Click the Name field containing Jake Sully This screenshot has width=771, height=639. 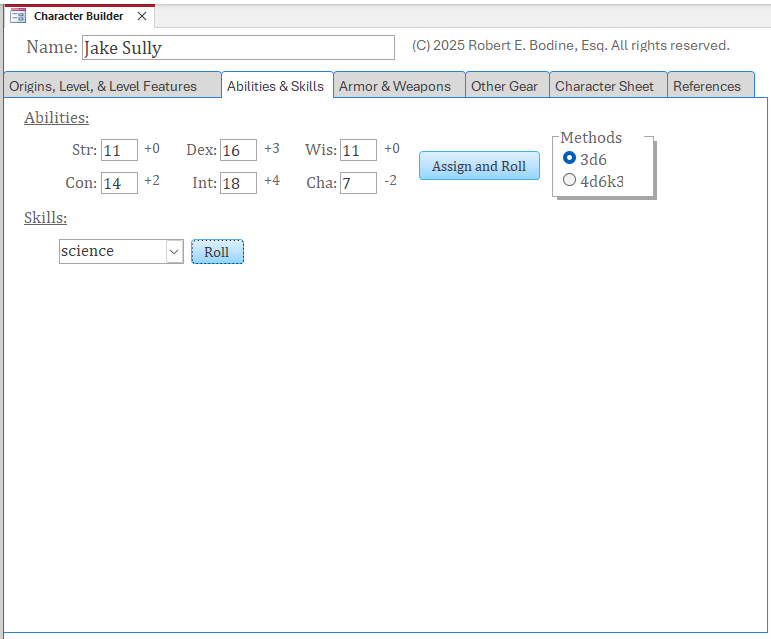(238, 48)
